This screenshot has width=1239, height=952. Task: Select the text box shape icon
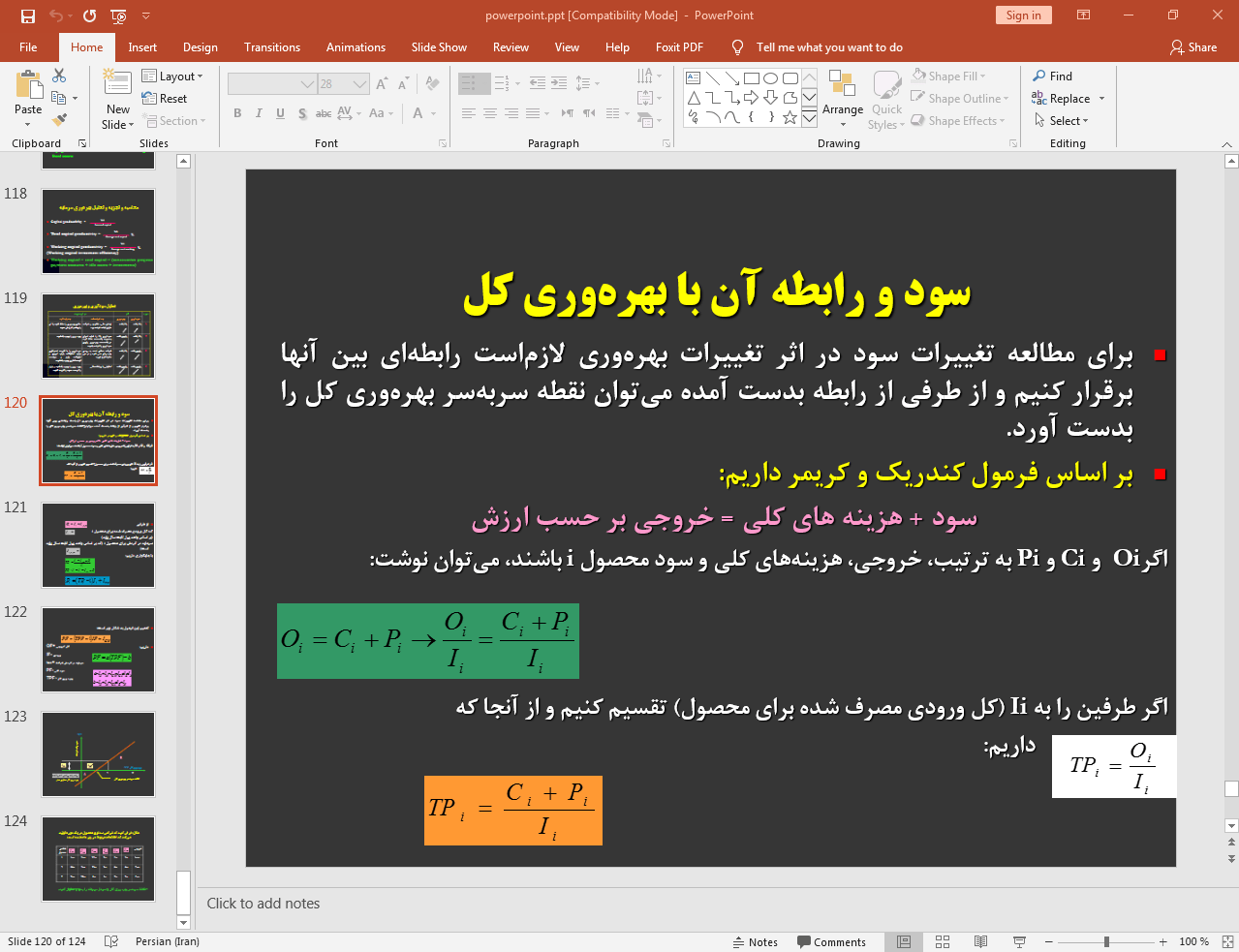point(694,78)
